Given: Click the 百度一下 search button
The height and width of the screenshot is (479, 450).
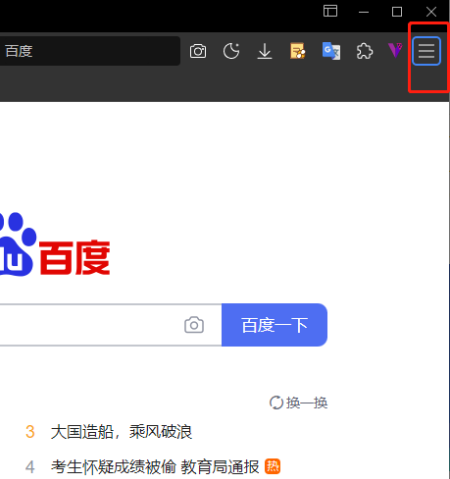Looking at the screenshot, I should click(274, 325).
